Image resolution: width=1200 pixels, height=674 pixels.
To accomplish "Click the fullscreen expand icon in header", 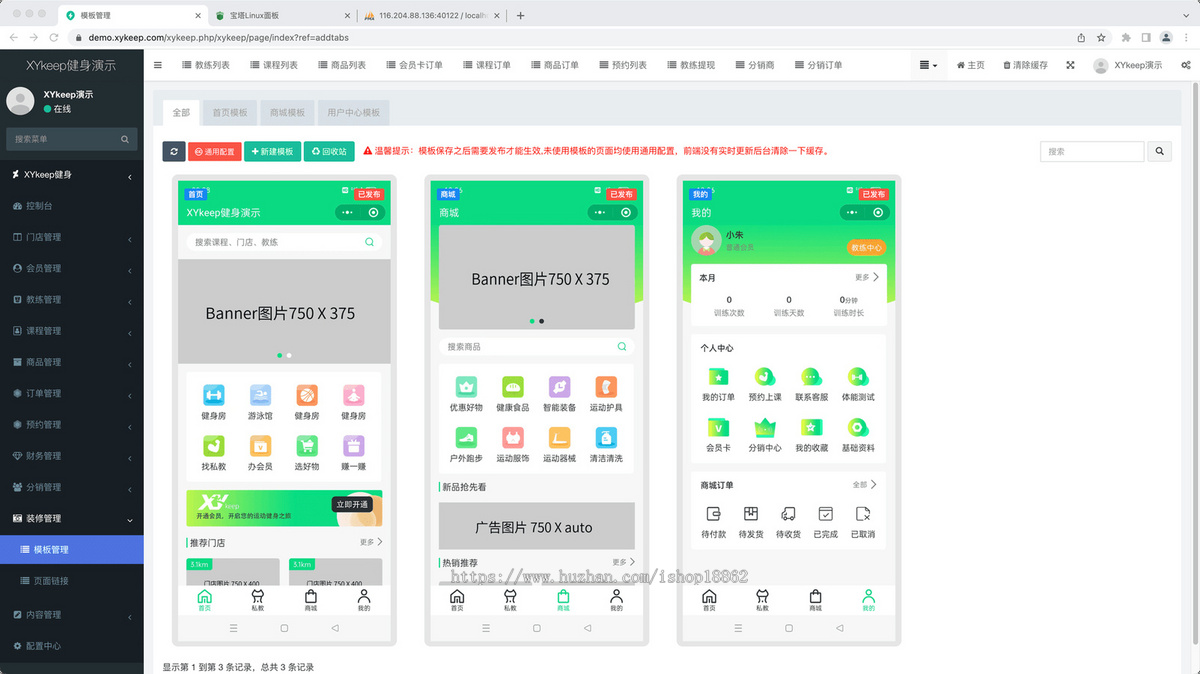I will coord(1070,65).
